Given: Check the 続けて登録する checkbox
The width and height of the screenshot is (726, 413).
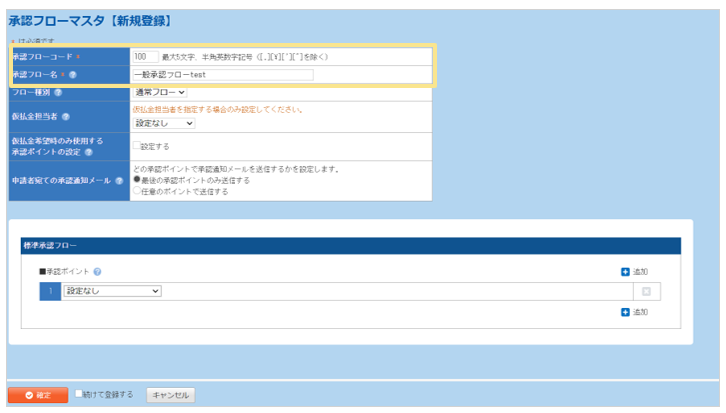Looking at the screenshot, I should point(80,394).
